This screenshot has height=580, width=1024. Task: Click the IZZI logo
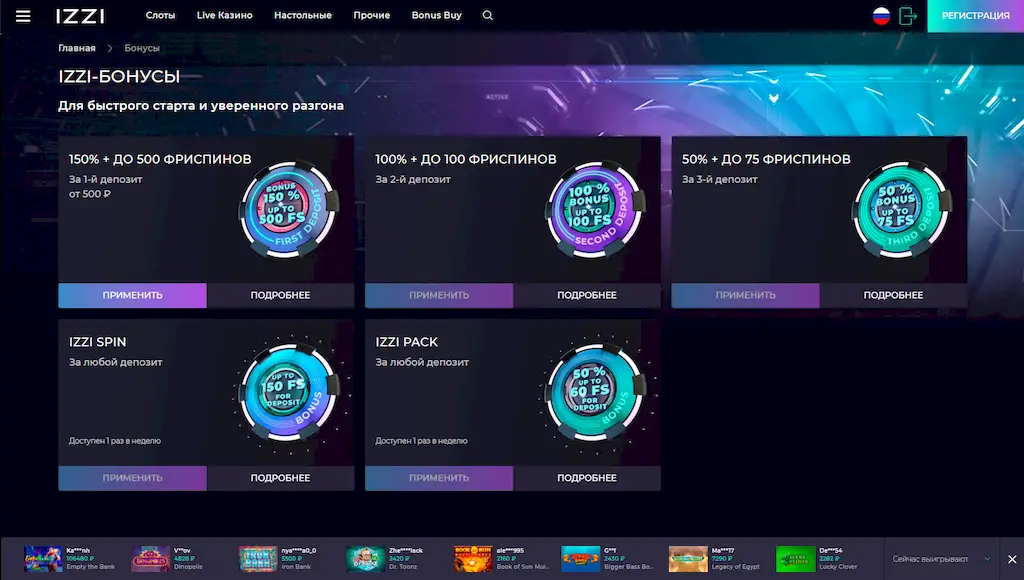click(x=81, y=16)
